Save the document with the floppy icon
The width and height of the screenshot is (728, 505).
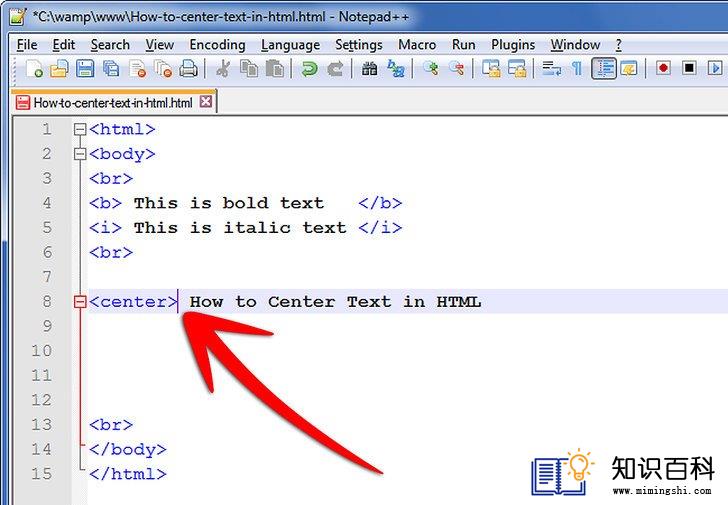85,69
